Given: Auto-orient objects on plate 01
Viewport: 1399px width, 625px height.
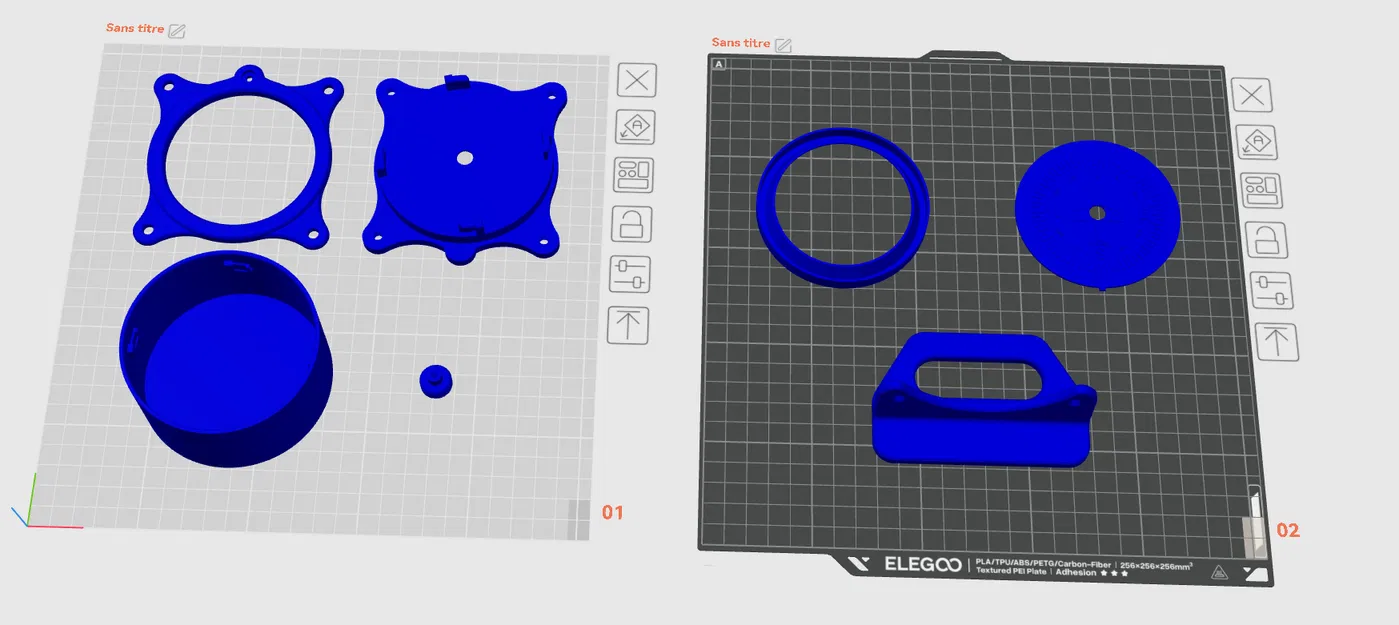Looking at the screenshot, I should coord(635,127).
